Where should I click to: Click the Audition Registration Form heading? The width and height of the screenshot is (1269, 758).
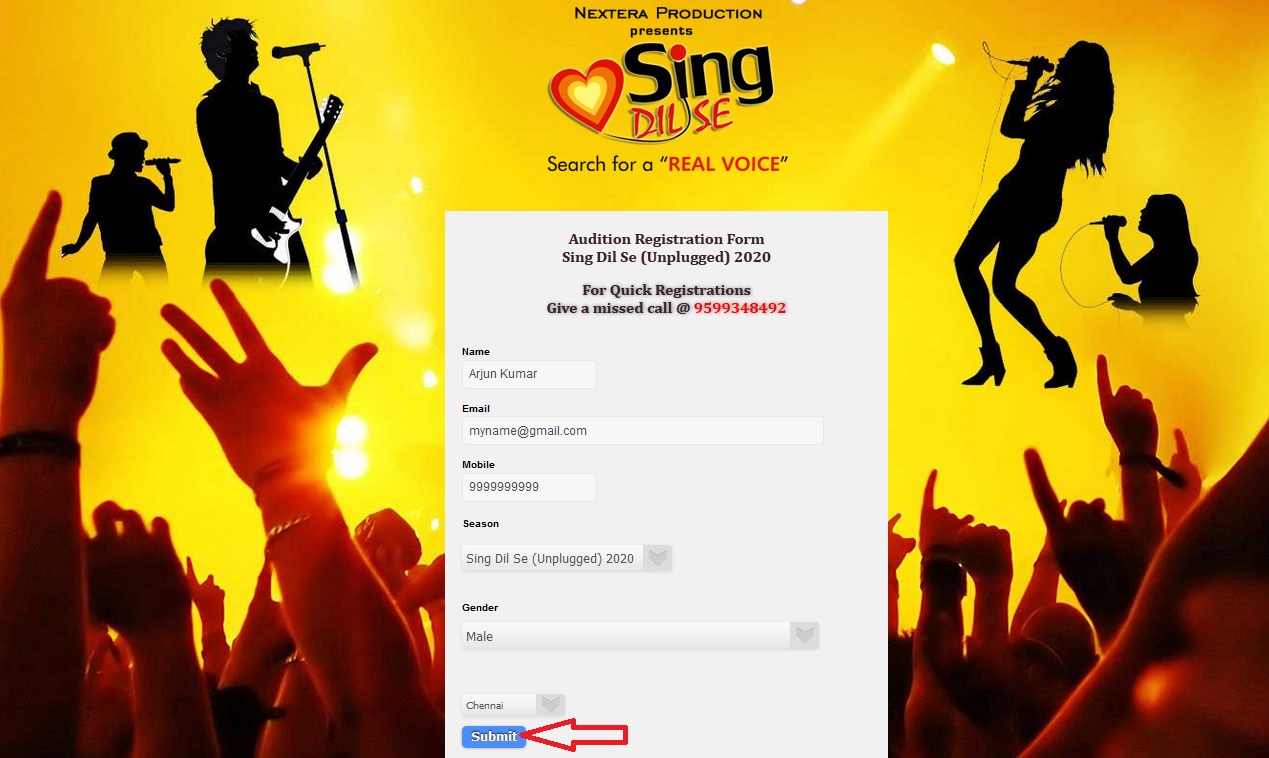[x=666, y=239]
